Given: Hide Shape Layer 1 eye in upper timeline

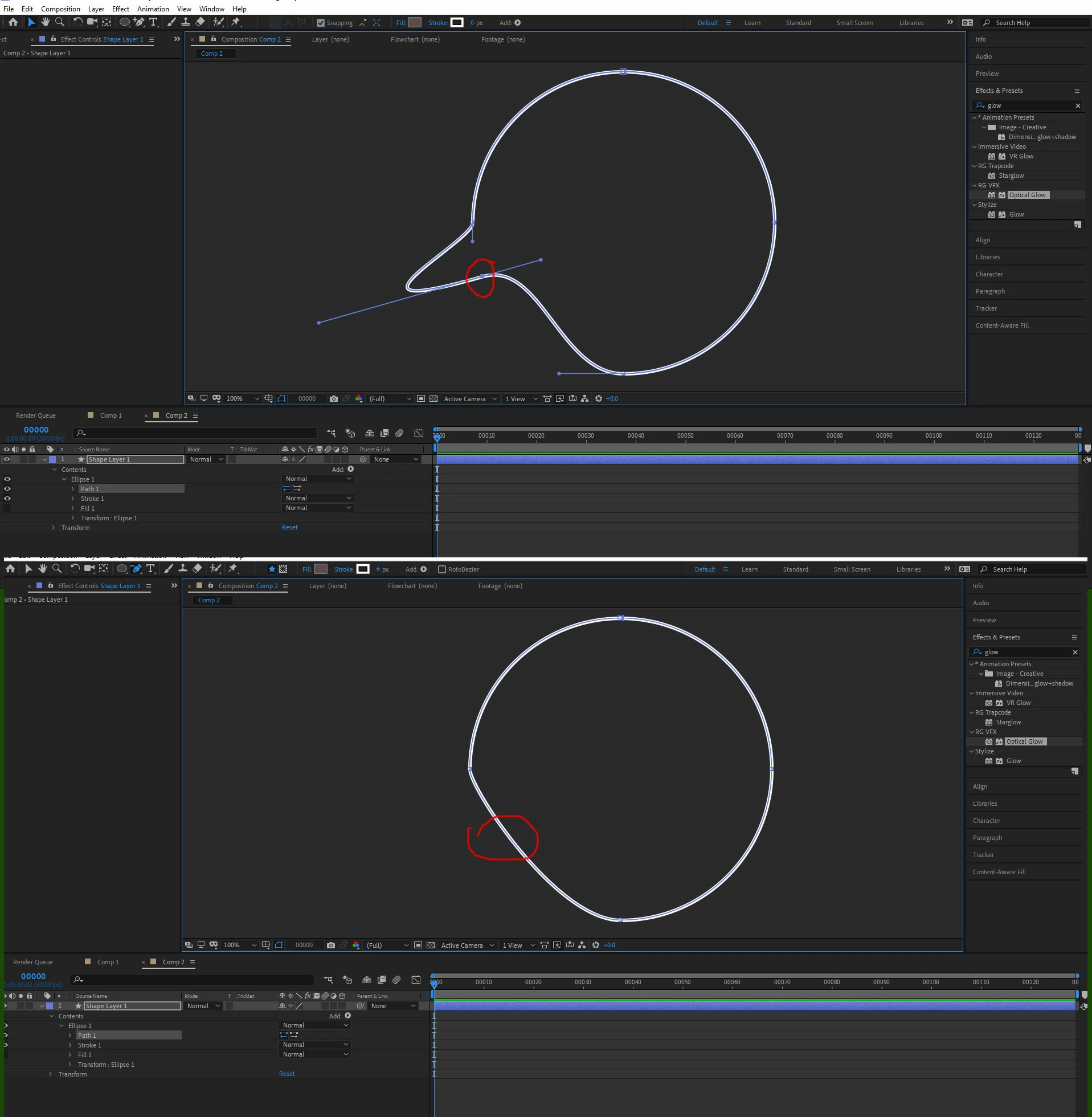Looking at the screenshot, I should [7, 459].
